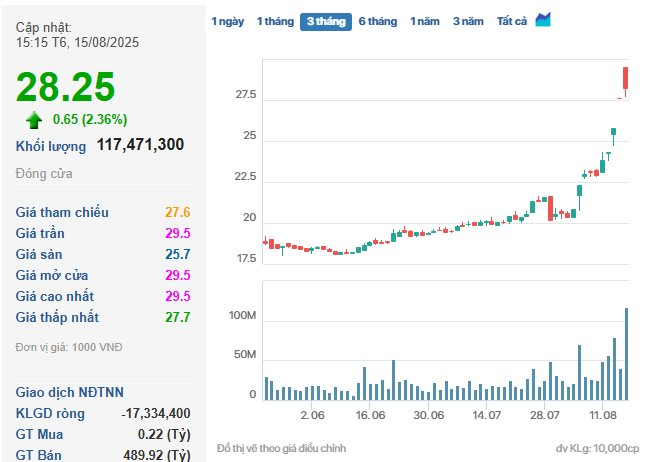Click the current price 28.25
The height and width of the screenshot is (462, 665).
[x=65, y=87]
